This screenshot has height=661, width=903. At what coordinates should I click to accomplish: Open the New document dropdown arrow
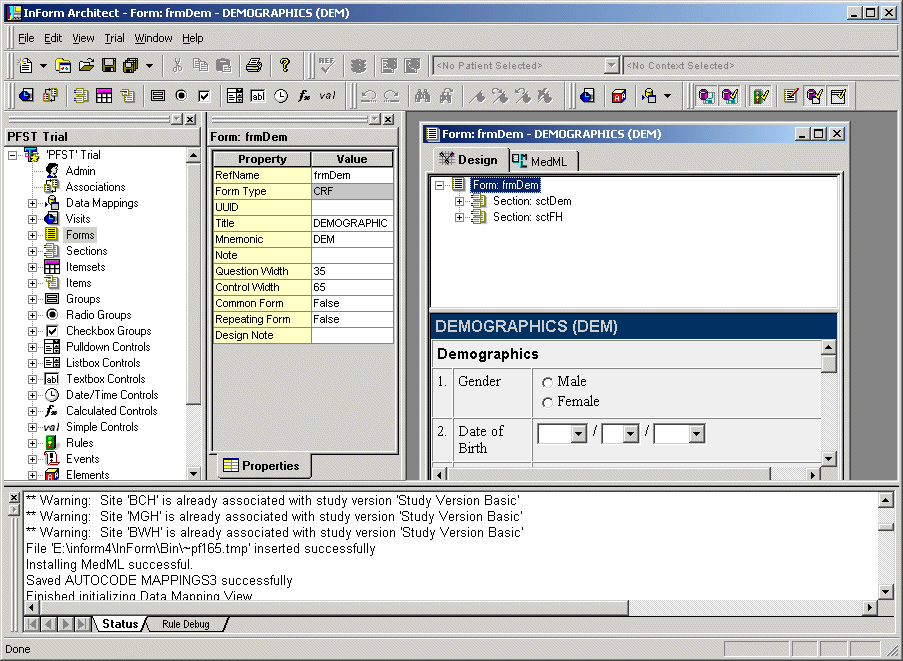pos(43,66)
